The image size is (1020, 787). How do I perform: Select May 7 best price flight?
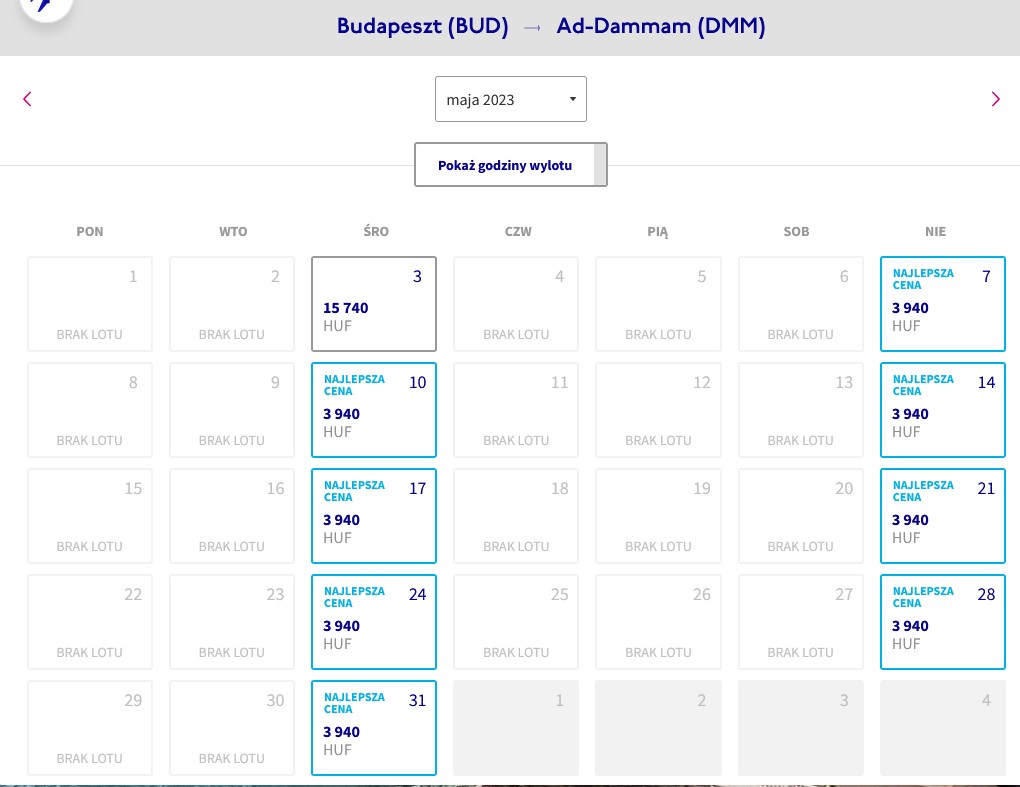(x=943, y=304)
